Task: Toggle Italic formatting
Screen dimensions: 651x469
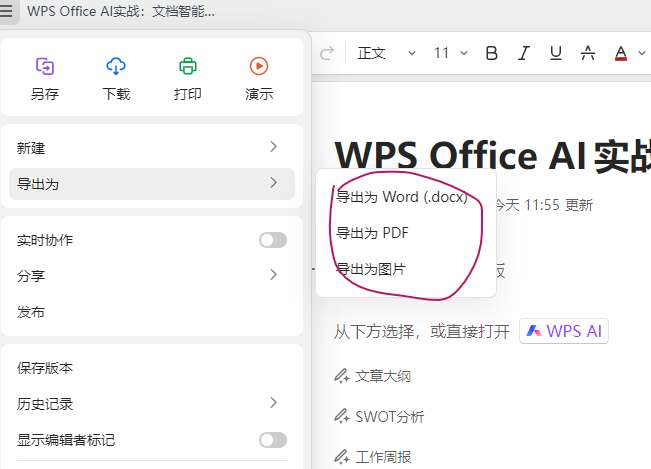Action: (524, 53)
